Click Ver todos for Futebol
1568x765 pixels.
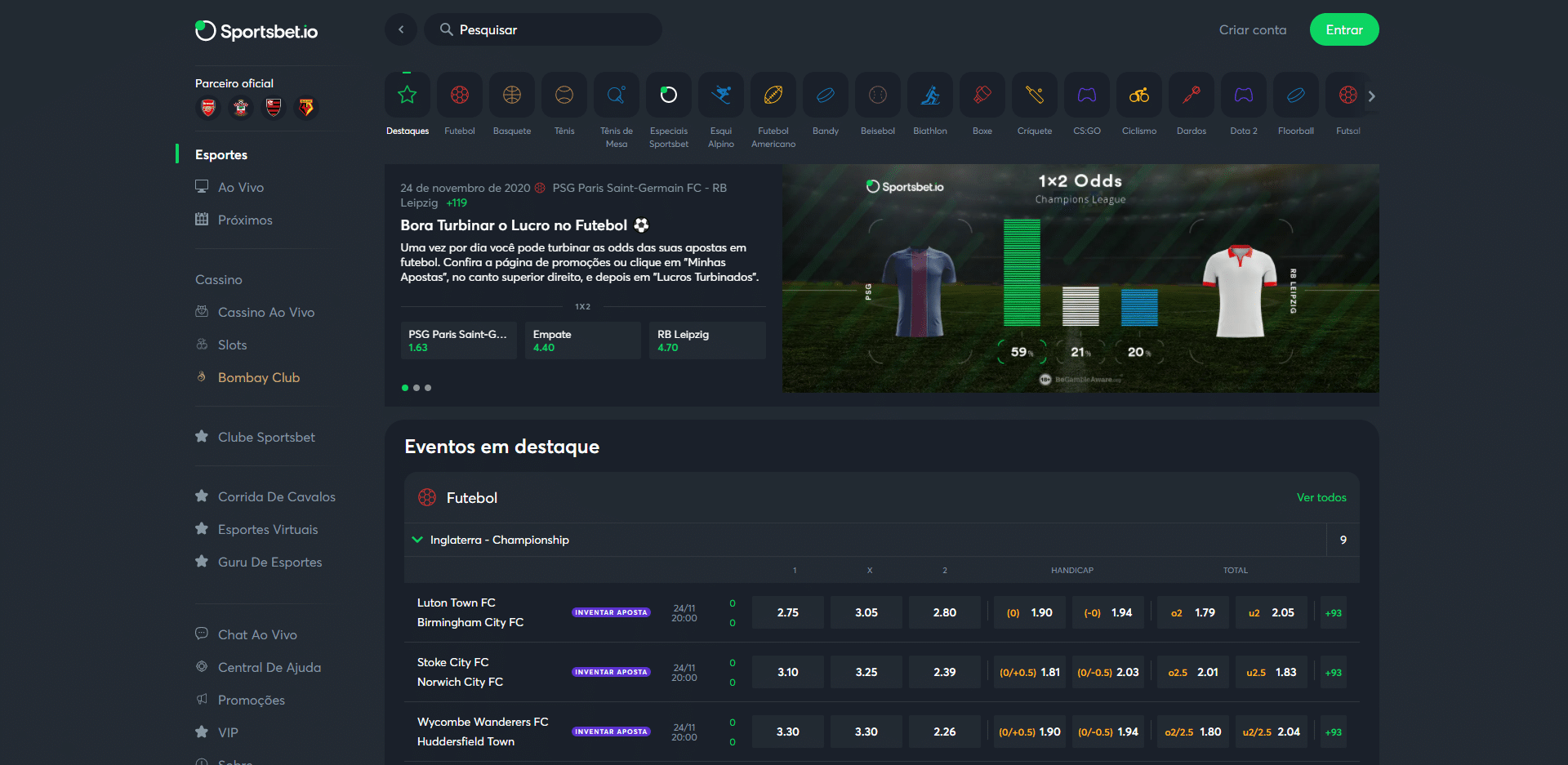[1321, 497]
